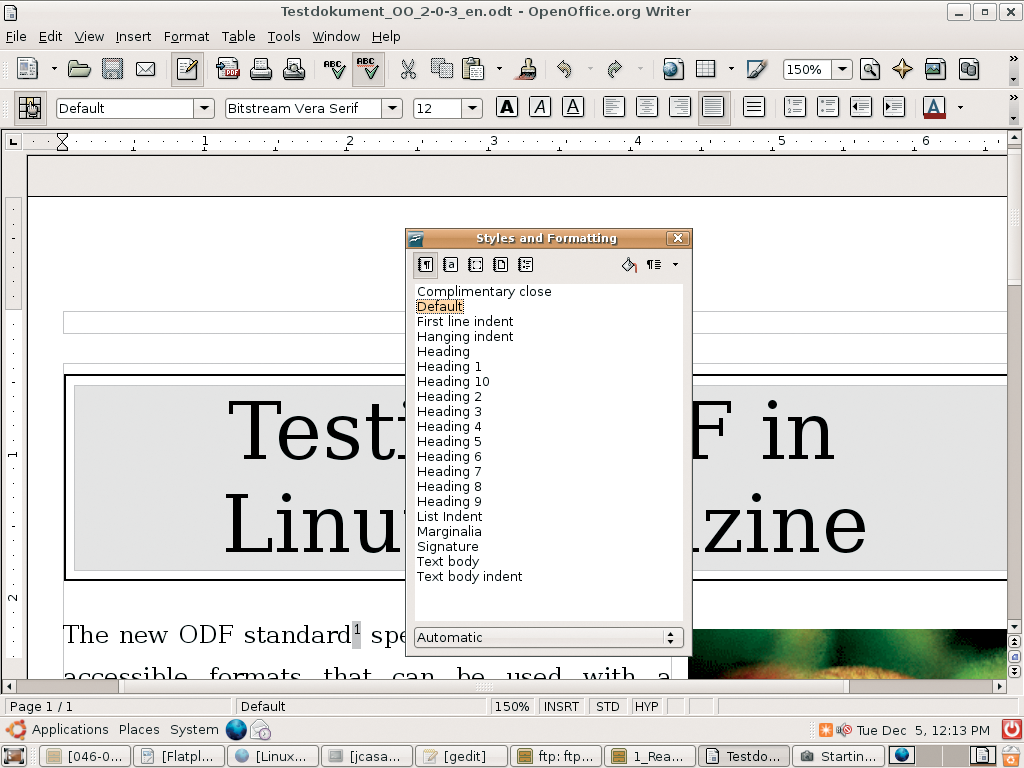Open the File menu
Screen dimensions: 1024x768
pyautogui.click(x=16, y=37)
